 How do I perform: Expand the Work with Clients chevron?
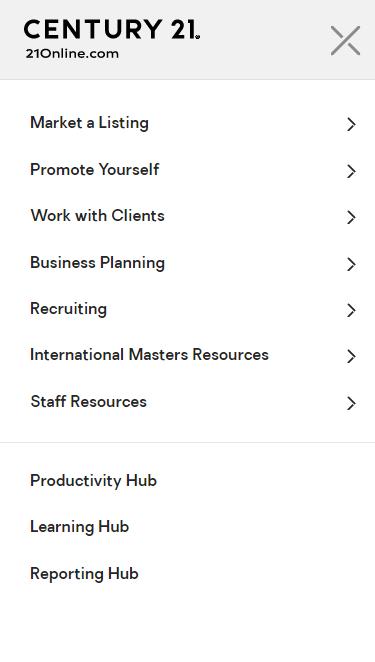pos(351,217)
